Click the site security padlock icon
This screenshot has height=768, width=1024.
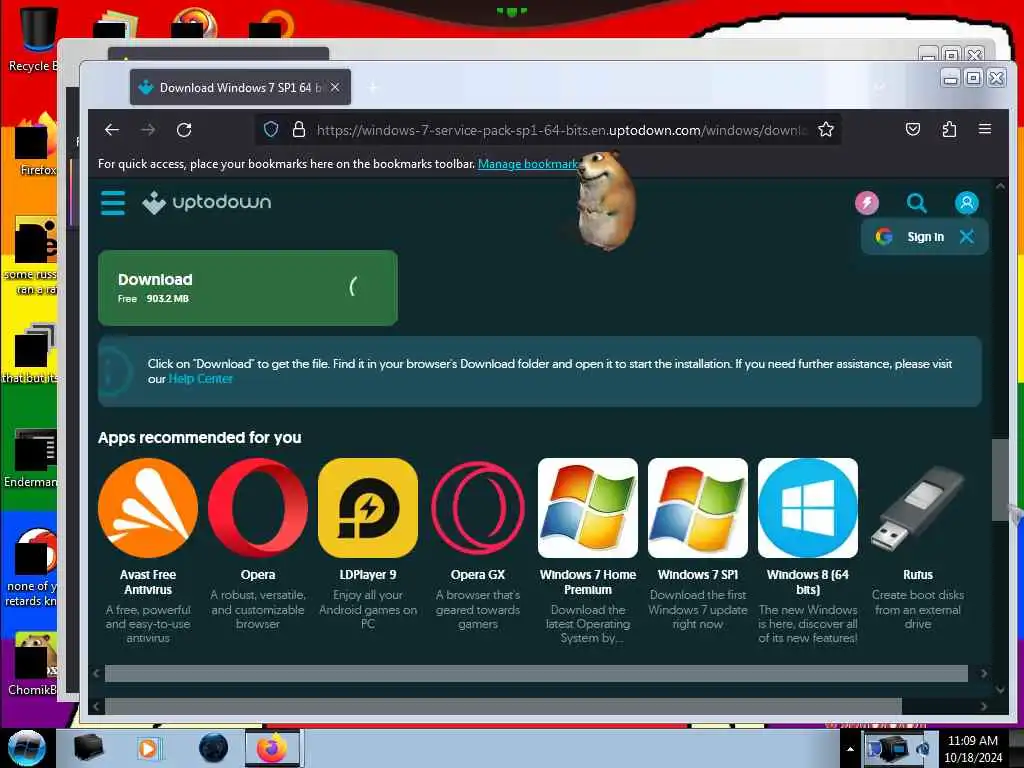click(299, 129)
